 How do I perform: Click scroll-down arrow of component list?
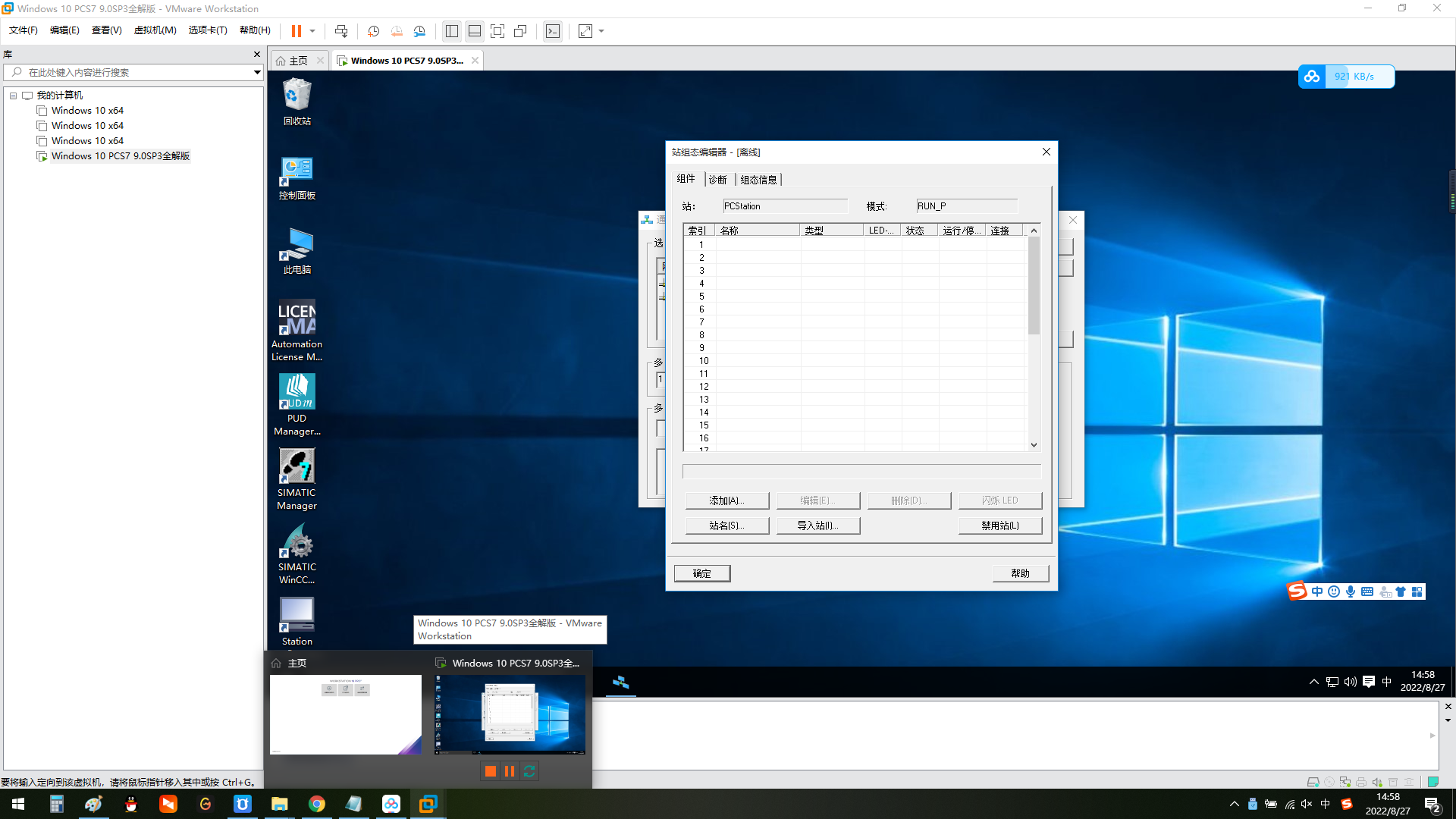click(x=1034, y=445)
